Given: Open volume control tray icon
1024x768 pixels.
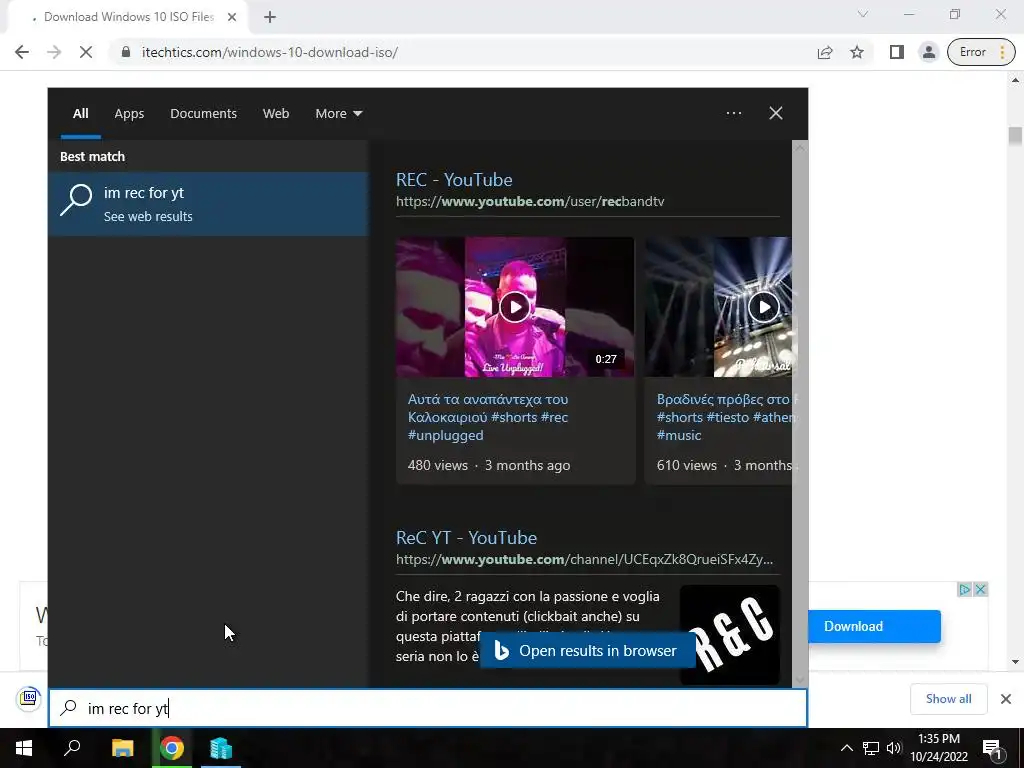Looking at the screenshot, I should coord(894,748).
